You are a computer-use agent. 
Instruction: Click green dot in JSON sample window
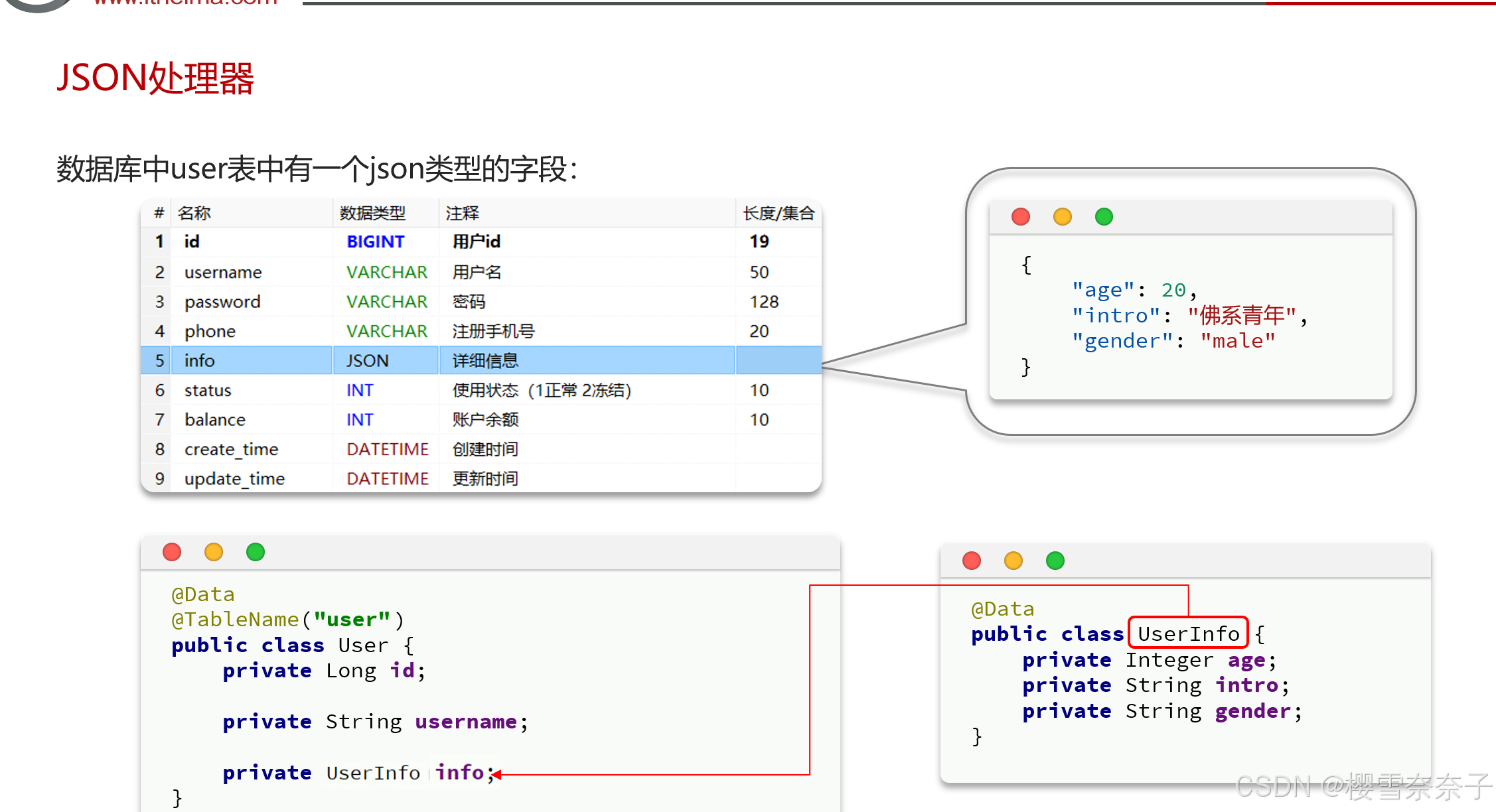1104,216
